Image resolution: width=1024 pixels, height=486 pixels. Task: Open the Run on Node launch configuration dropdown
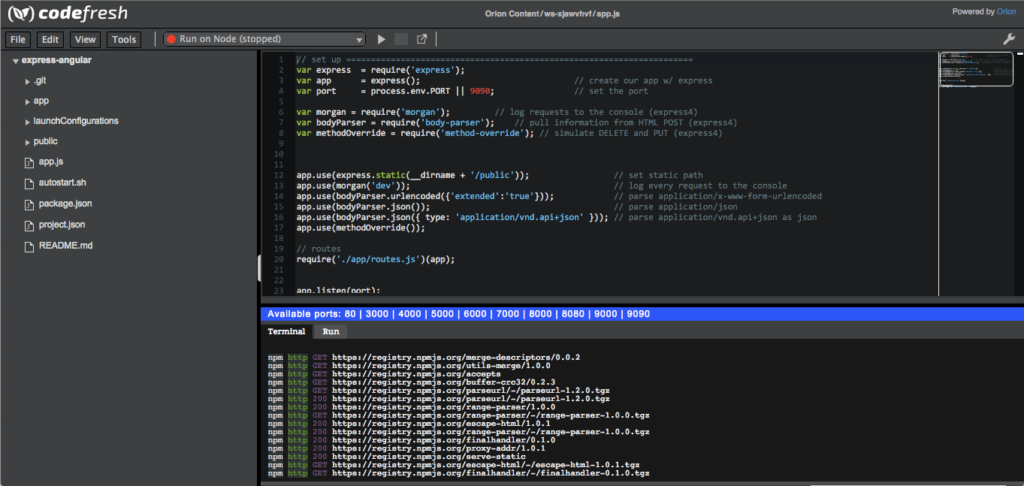pyautogui.click(x=264, y=39)
